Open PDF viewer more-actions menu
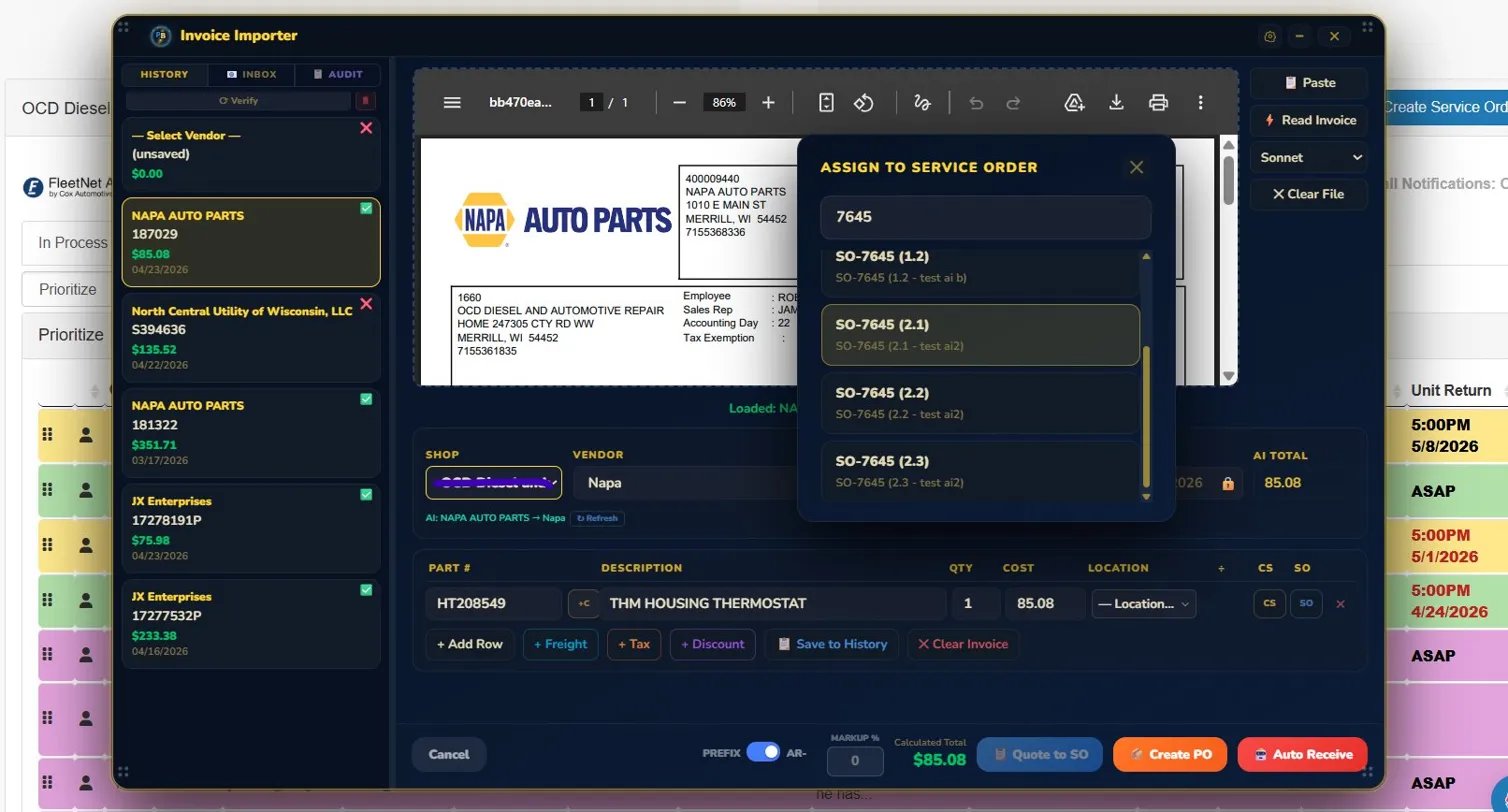Screen dimensions: 1508x812 tap(1200, 103)
